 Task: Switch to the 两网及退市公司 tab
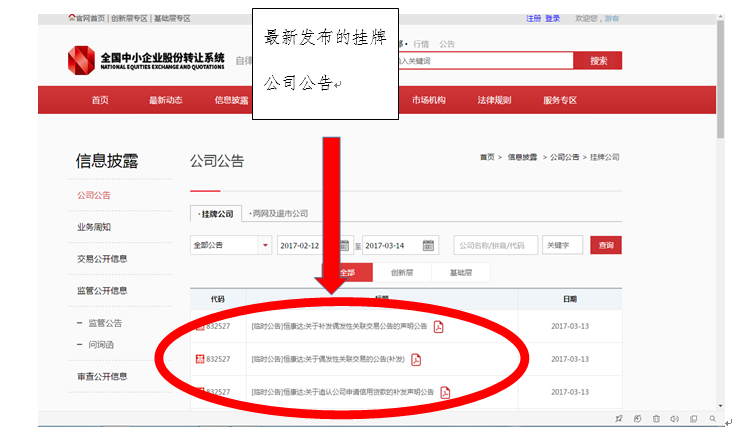280,214
